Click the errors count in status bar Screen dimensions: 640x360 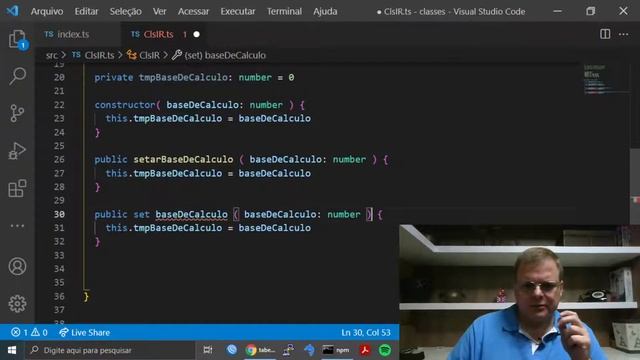click(x=20, y=332)
